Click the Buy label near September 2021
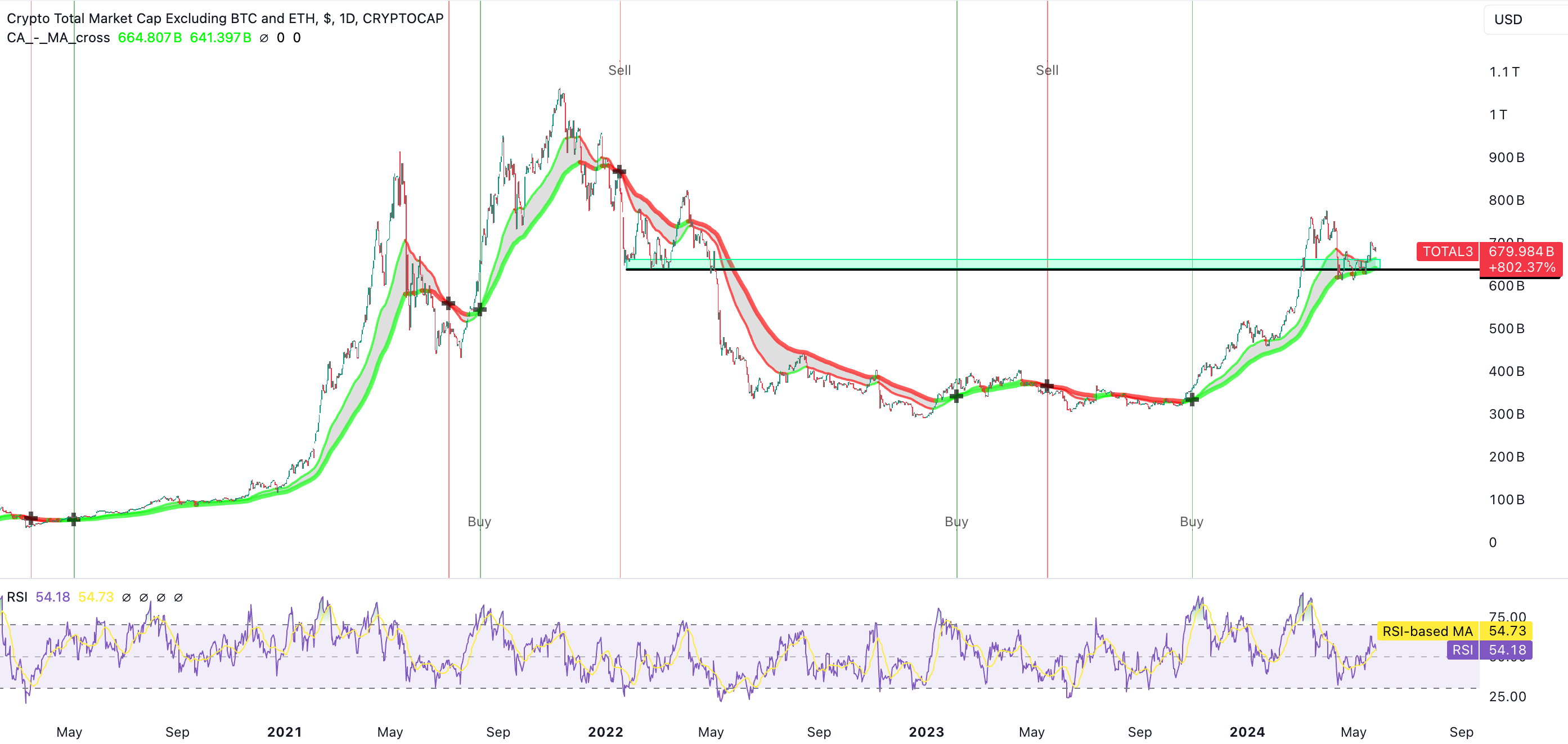This screenshot has height=744, width=1568. [480, 521]
